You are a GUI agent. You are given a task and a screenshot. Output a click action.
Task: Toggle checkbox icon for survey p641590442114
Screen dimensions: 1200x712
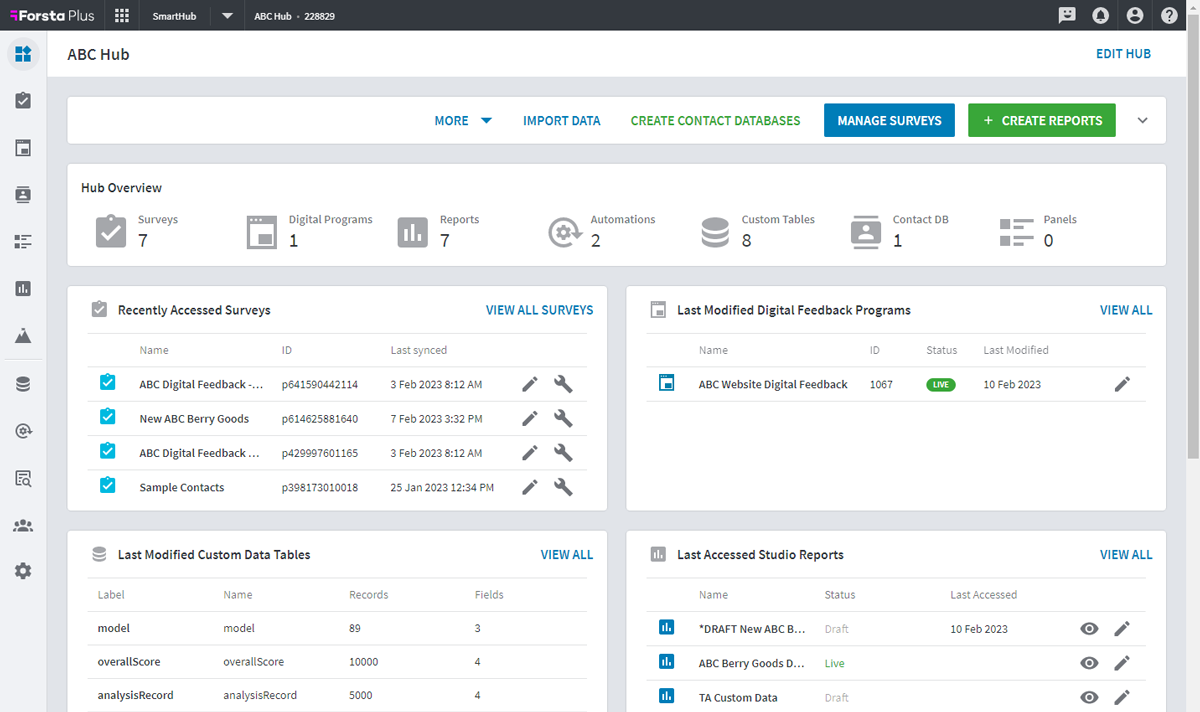108,382
